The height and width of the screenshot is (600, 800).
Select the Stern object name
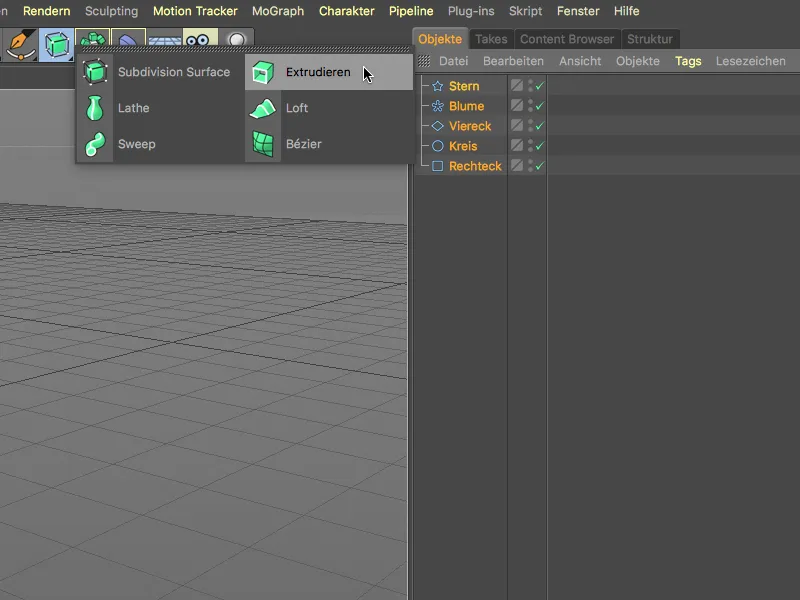coord(464,86)
